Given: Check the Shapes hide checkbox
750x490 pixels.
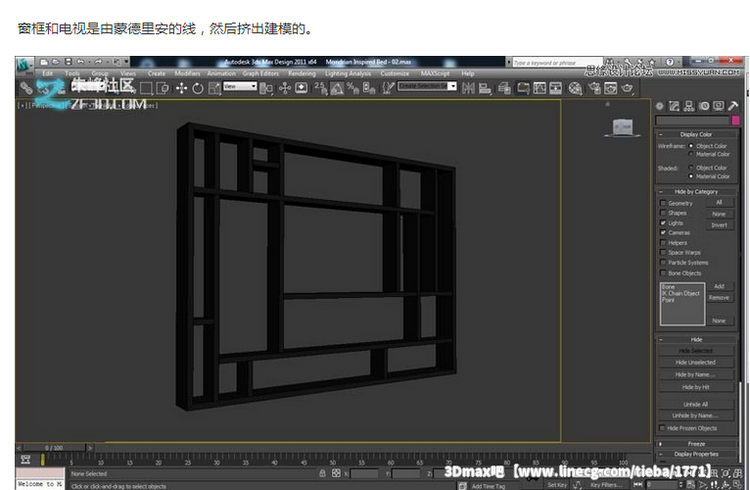Looking at the screenshot, I should pyautogui.click(x=663, y=213).
